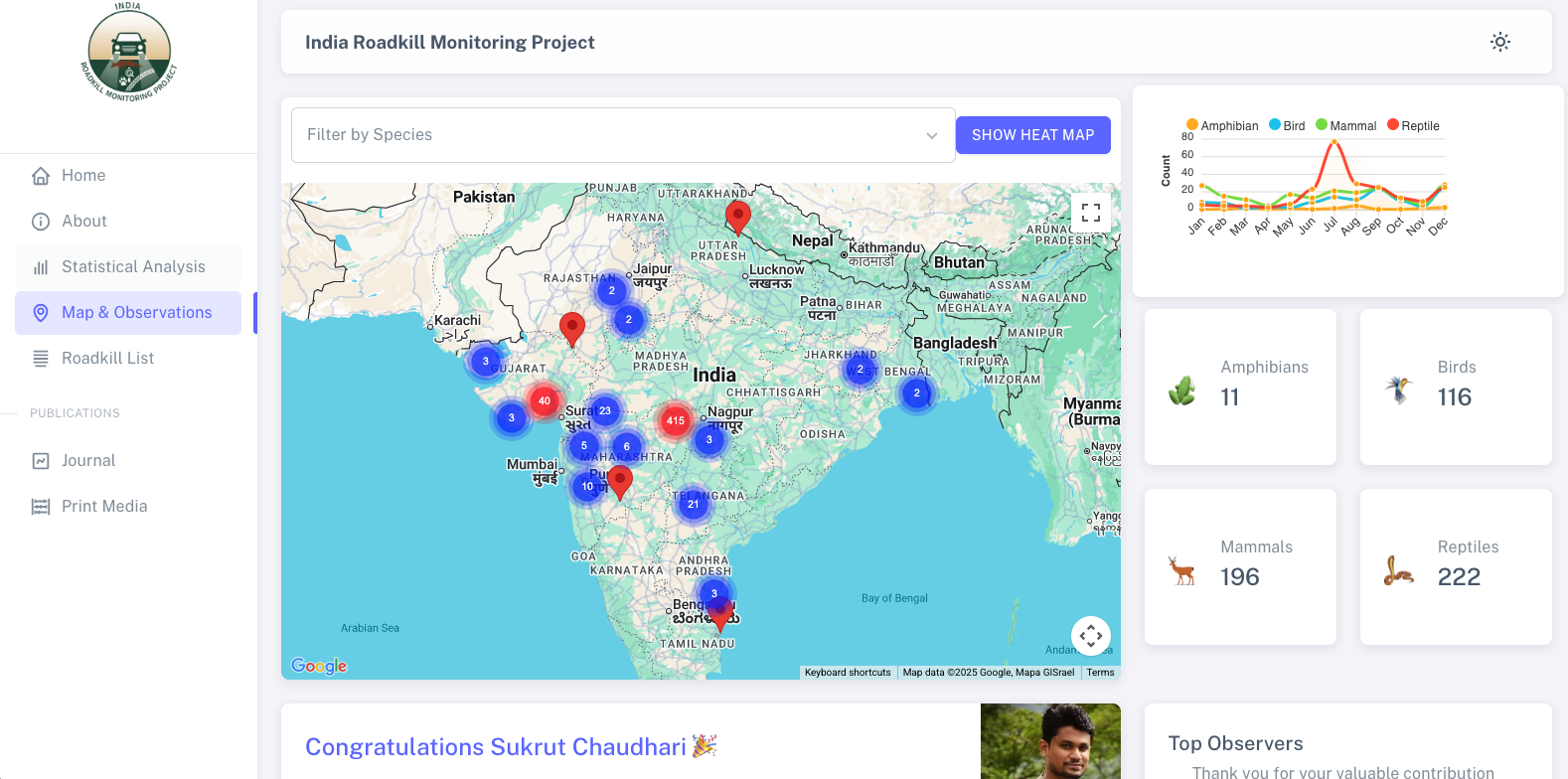Enter fullscreen map view

point(1090,212)
